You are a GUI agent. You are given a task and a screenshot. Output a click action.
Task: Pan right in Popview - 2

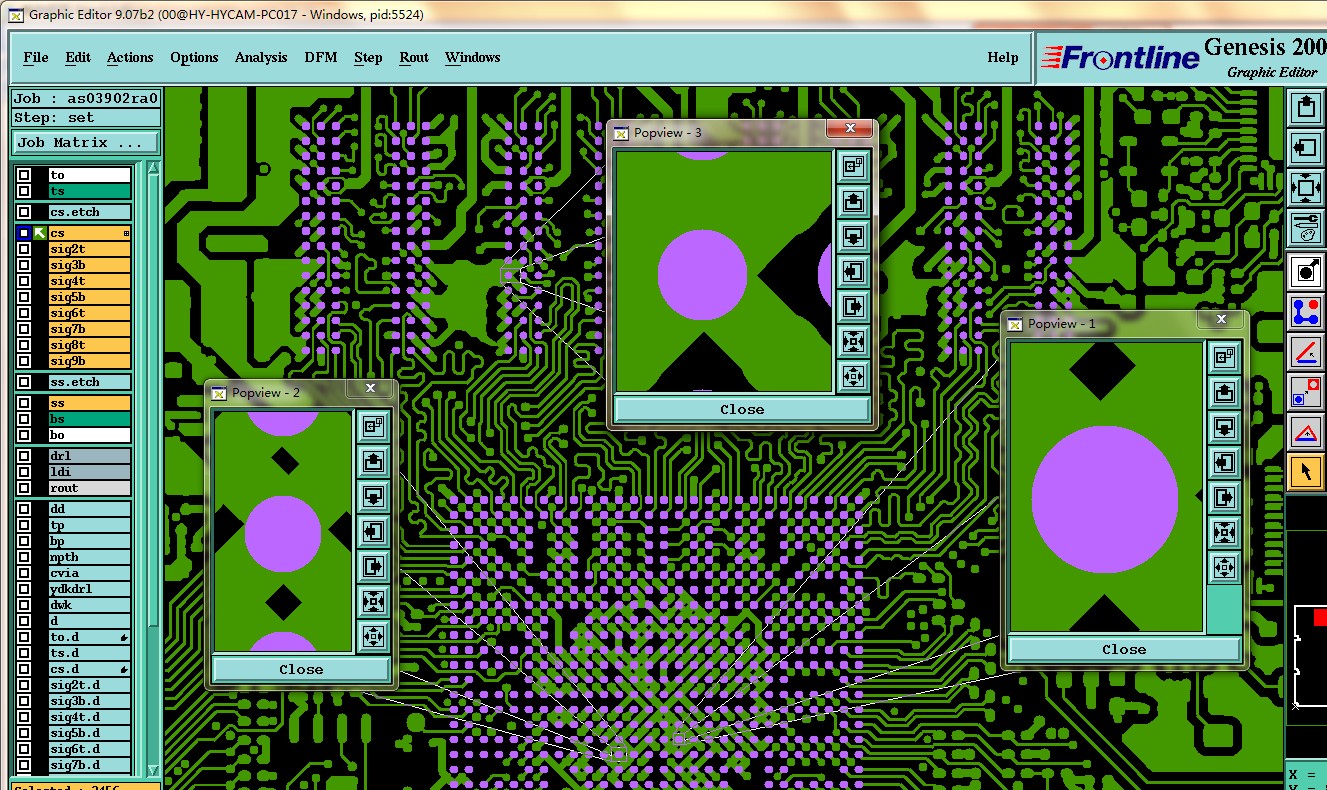click(373, 566)
